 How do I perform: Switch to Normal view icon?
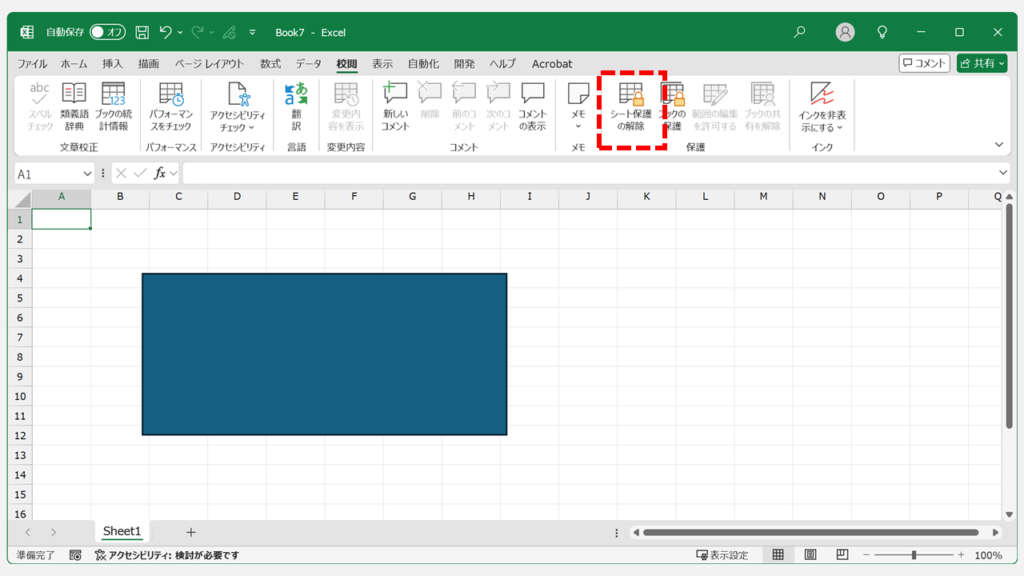point(778,554)
